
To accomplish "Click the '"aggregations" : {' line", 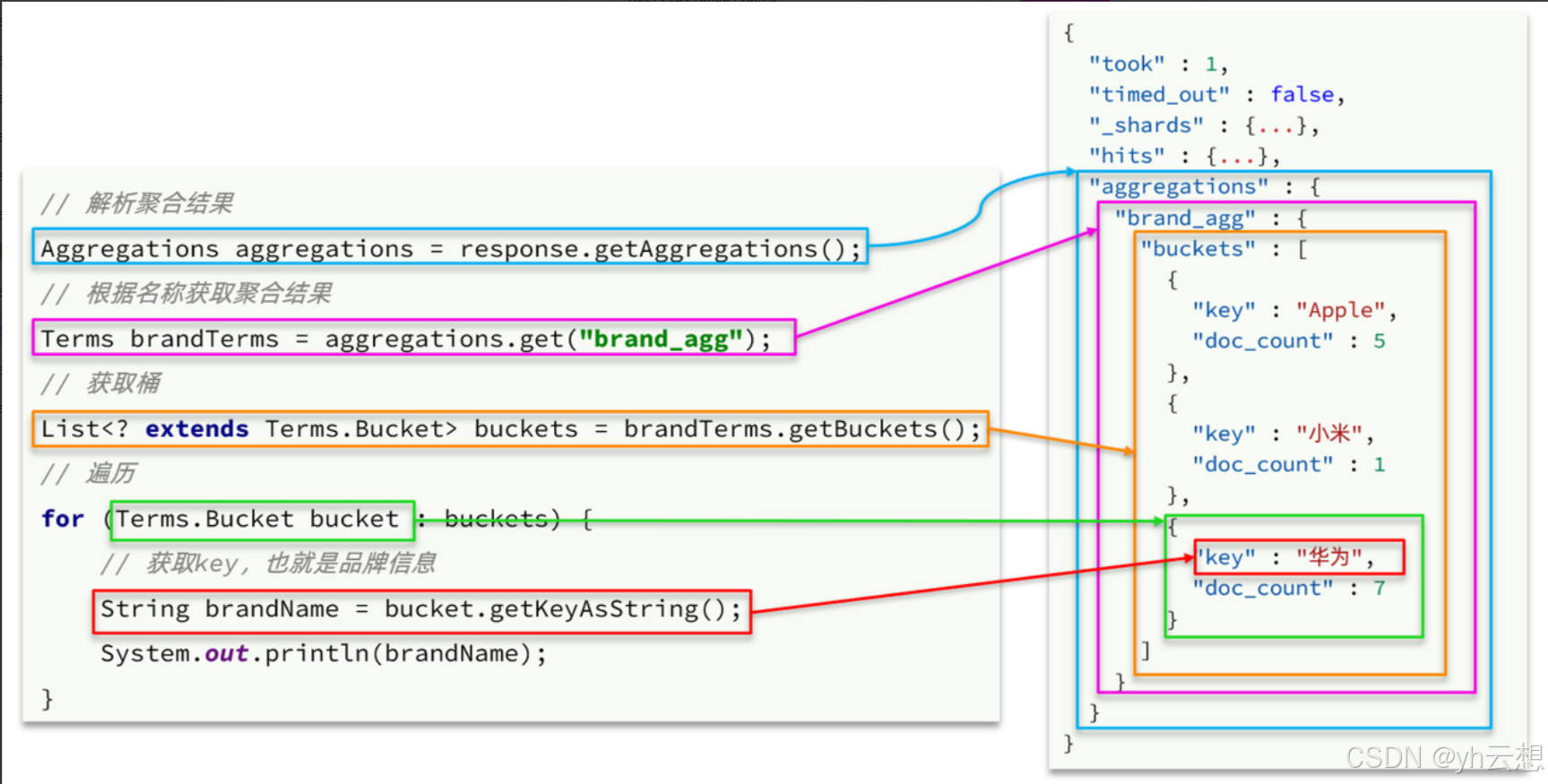I will tap(1204, 186).
